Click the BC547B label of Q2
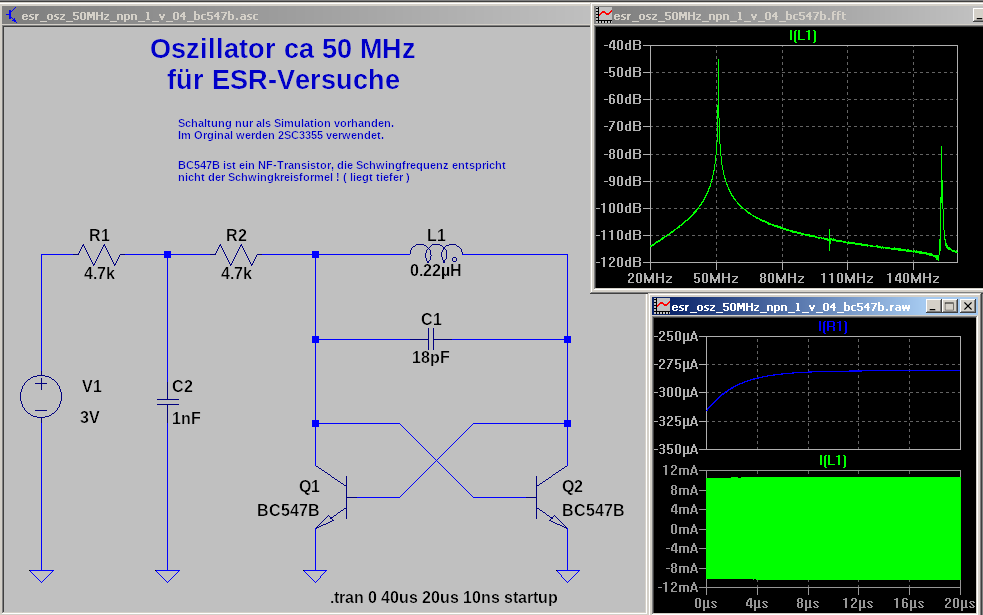The height and width of the screenshot is (615, 983). 593,510
